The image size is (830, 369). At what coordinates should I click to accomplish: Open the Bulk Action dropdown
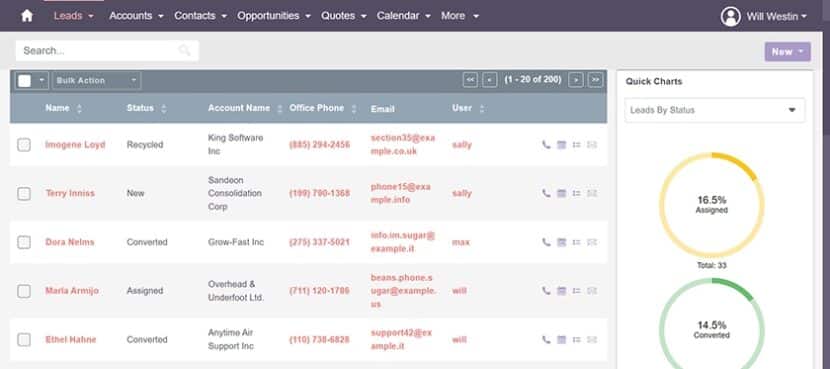coord(97,80)
